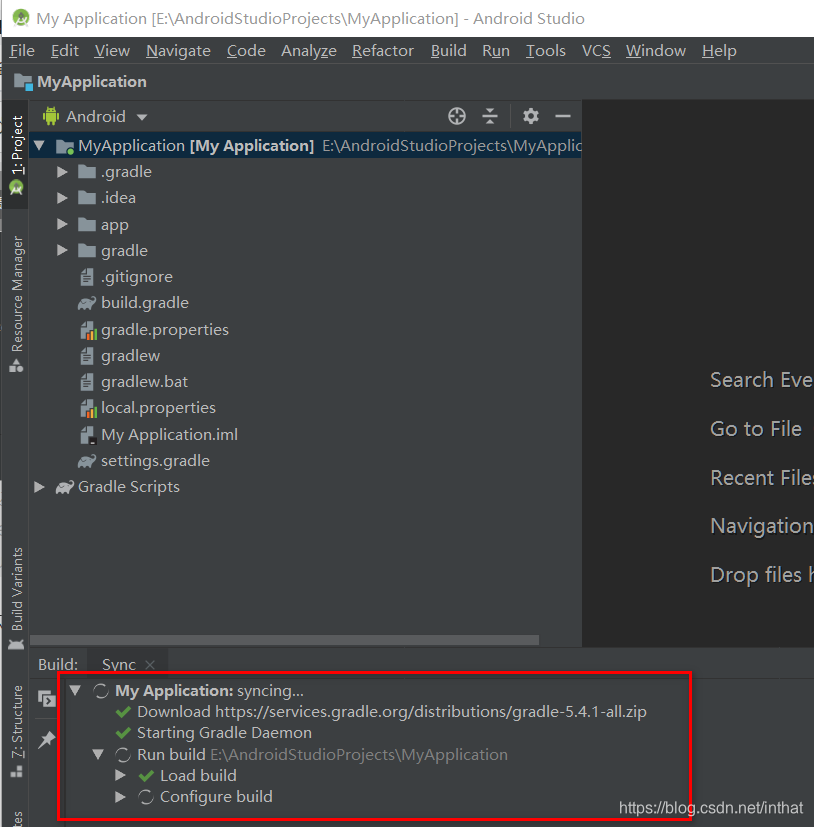Click the green check beside Starting Gradle Daemon
This screenshot has width=814, height=827.
coord(123,733)
